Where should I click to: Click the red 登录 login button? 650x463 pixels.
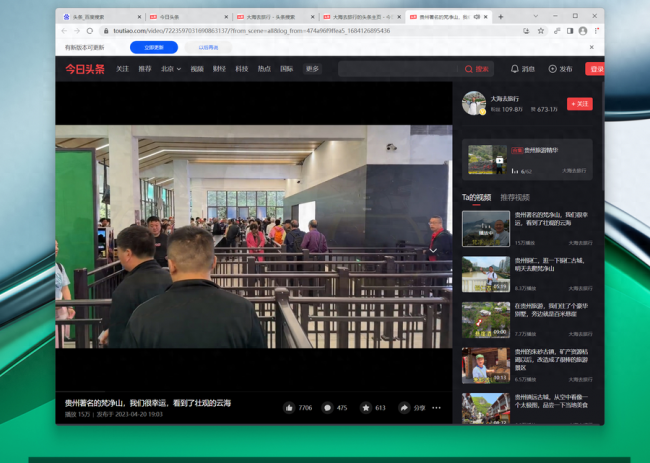pos(595,69)
